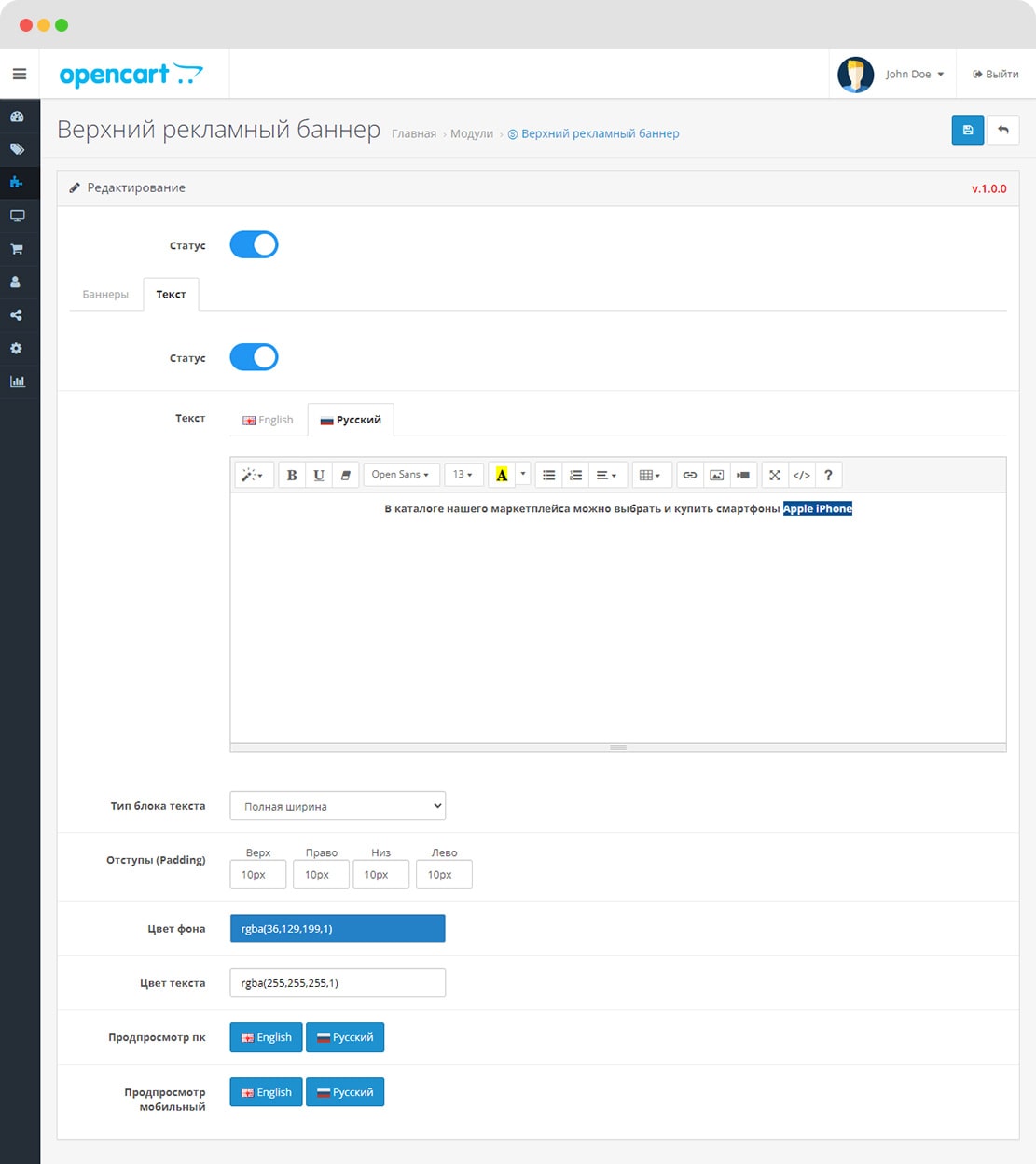Open the customers user sidebar icon
This screenshot has height=1164, width=1036.
click(x=17, y=282)
